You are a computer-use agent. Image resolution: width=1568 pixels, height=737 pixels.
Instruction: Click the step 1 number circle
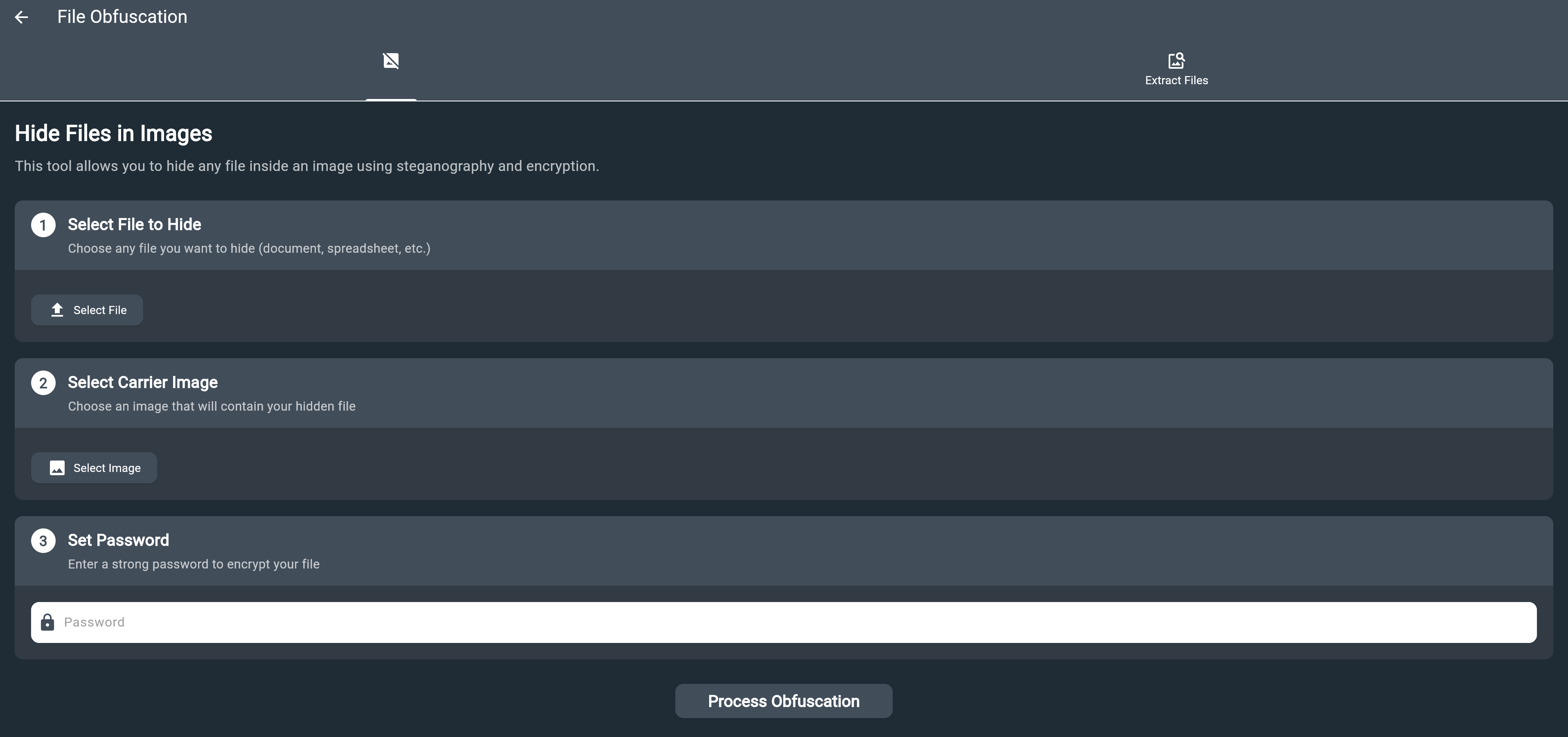point(43,225)
